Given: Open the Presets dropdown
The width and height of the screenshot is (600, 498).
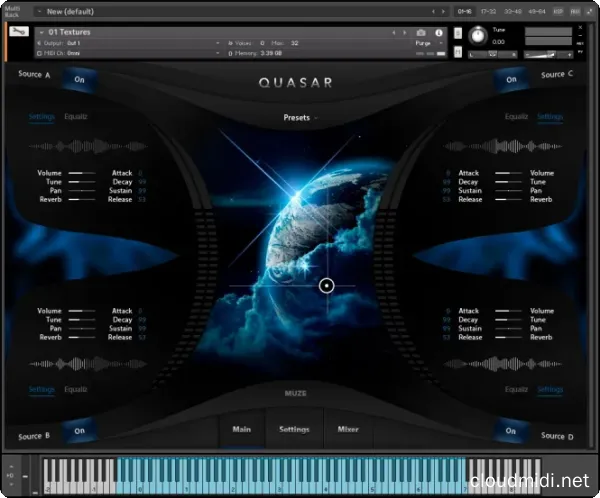Looking at the screenshot, I should (300, 118).
